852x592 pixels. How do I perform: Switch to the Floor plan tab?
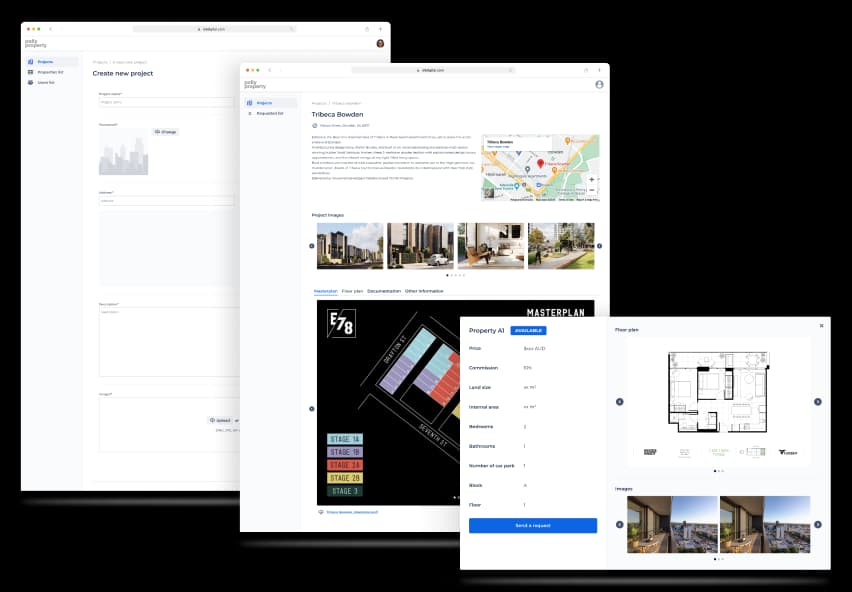[x=352, y=291]
